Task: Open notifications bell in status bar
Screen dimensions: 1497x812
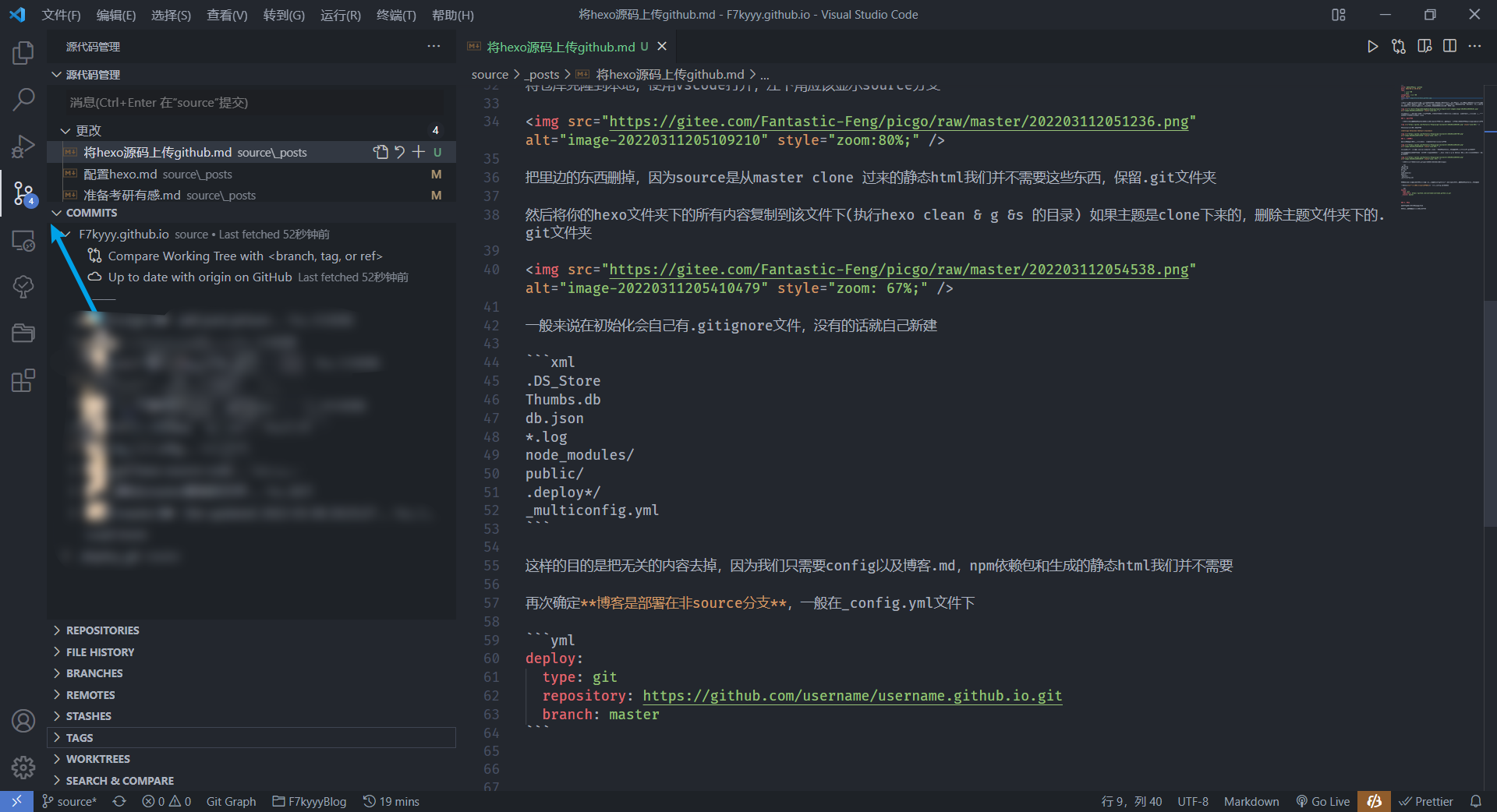Action: (x=1475, y=801)
